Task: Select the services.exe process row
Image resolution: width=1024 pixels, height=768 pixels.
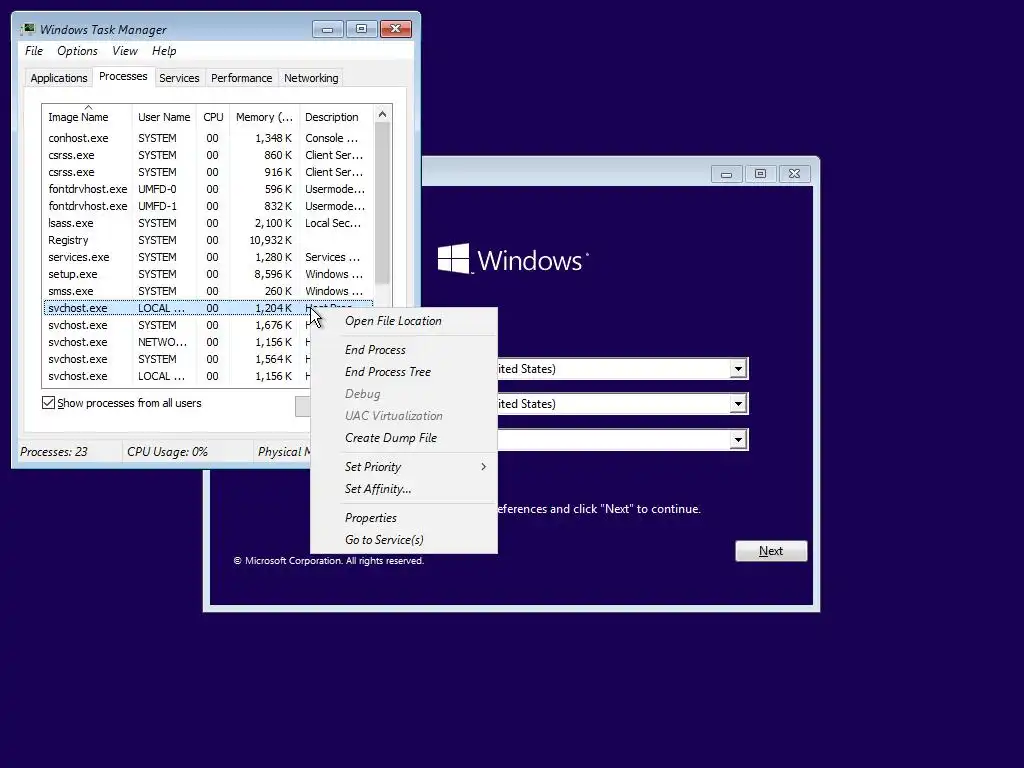Action: click(x=208, y=257)
